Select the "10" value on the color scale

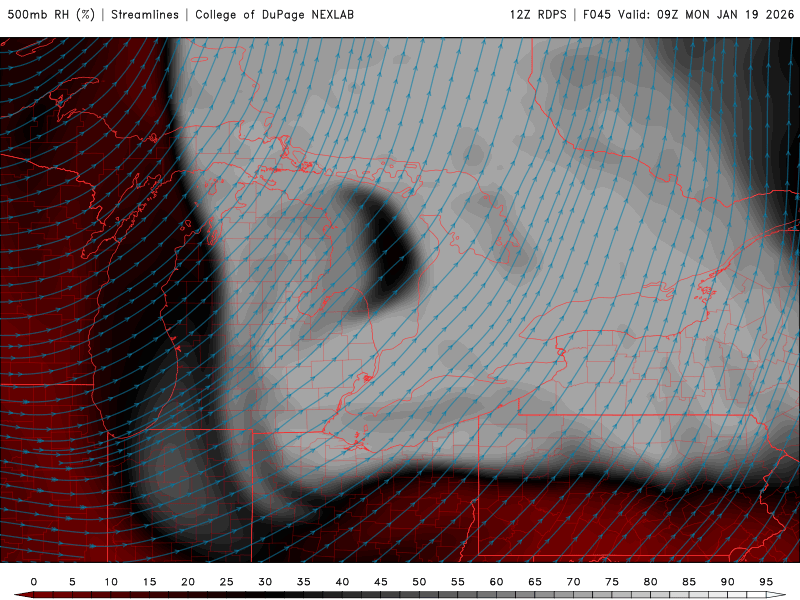111,582
